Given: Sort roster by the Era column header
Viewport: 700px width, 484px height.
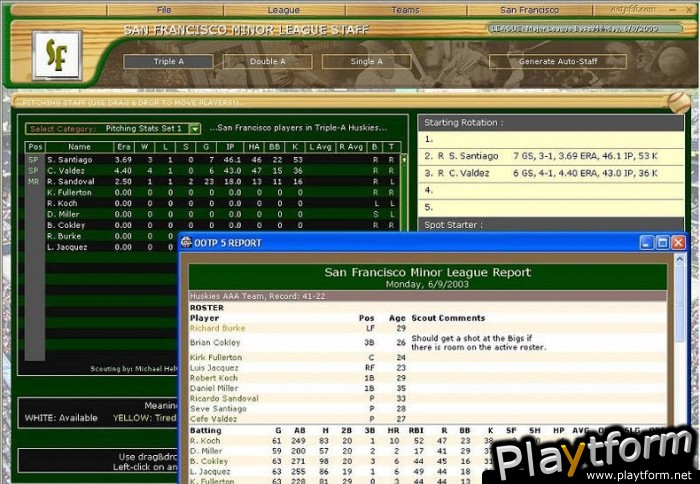Looking at the screenshot, I should coord(124,147).
